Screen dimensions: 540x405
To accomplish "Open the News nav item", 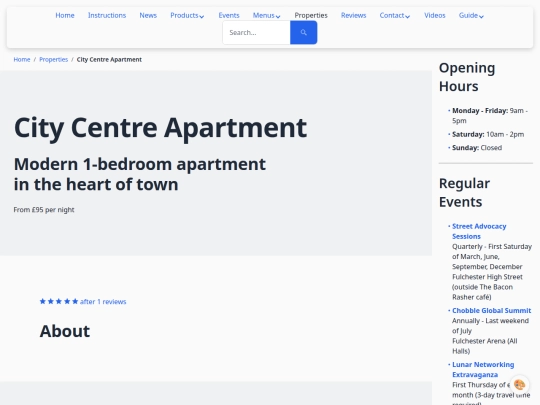I will [148, 15].
